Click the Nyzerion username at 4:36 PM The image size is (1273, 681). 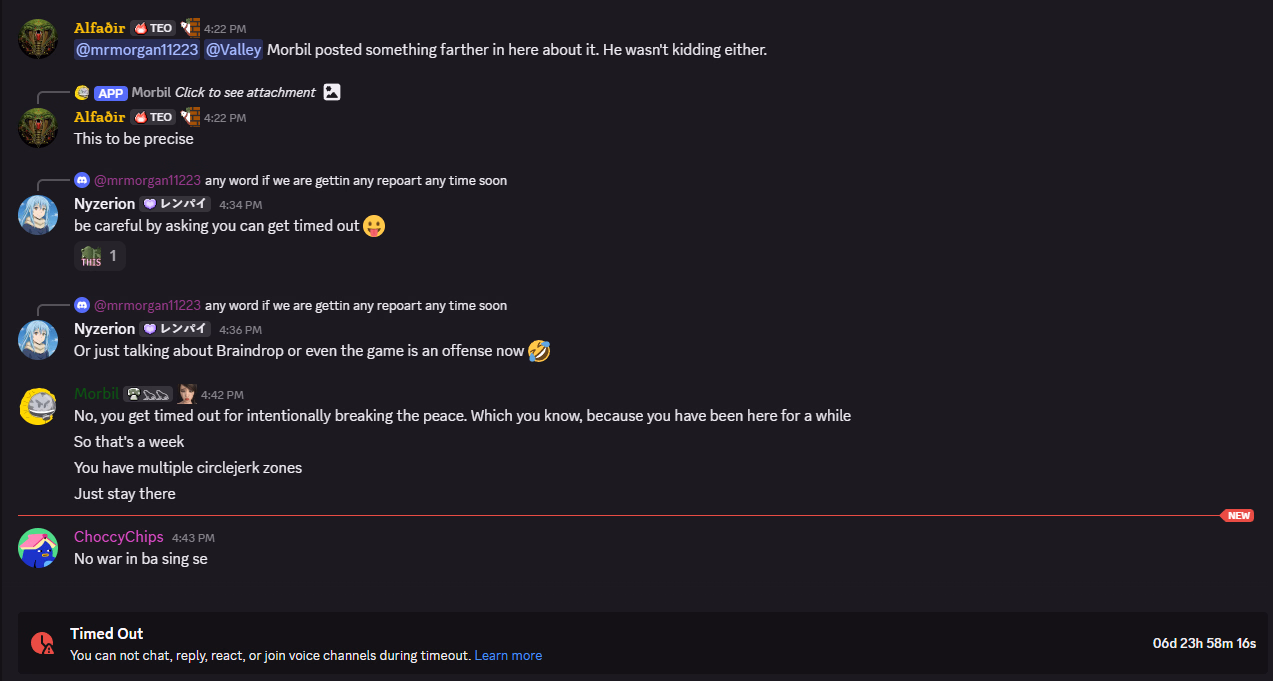104,329
